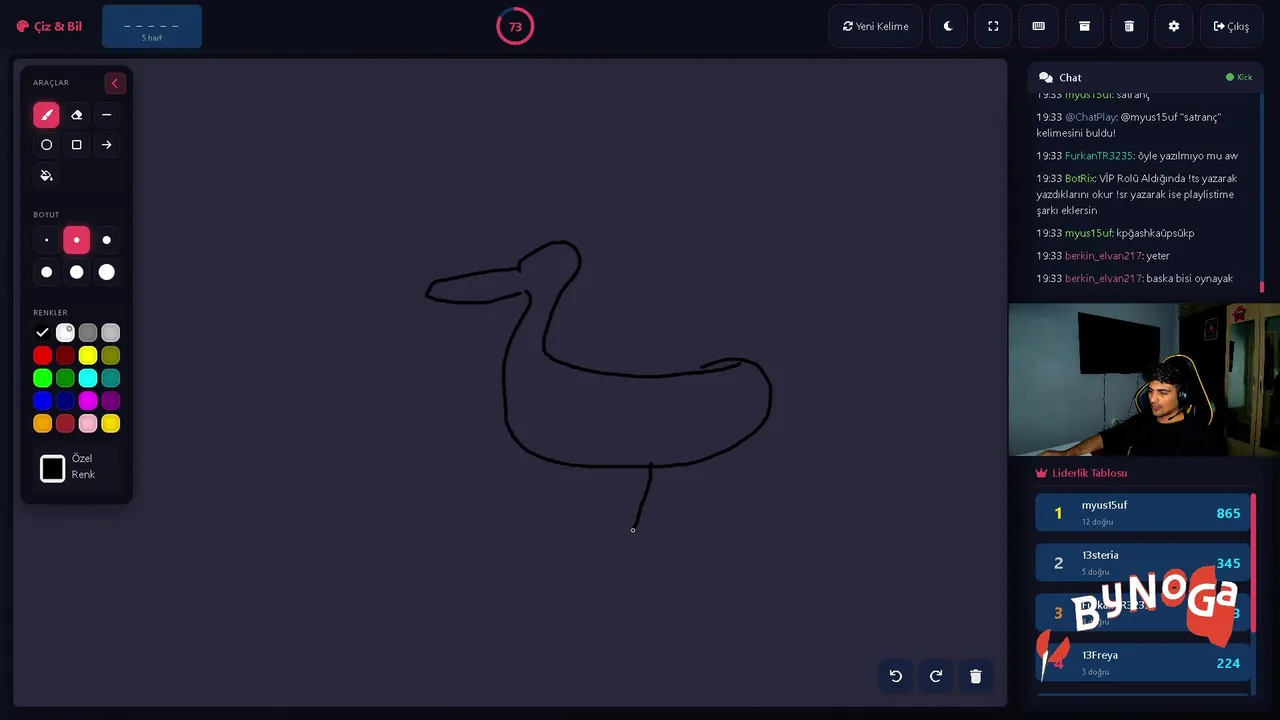Click the Çıkış exit button
Screen dimensions: 1280x720
point(1231,26)
